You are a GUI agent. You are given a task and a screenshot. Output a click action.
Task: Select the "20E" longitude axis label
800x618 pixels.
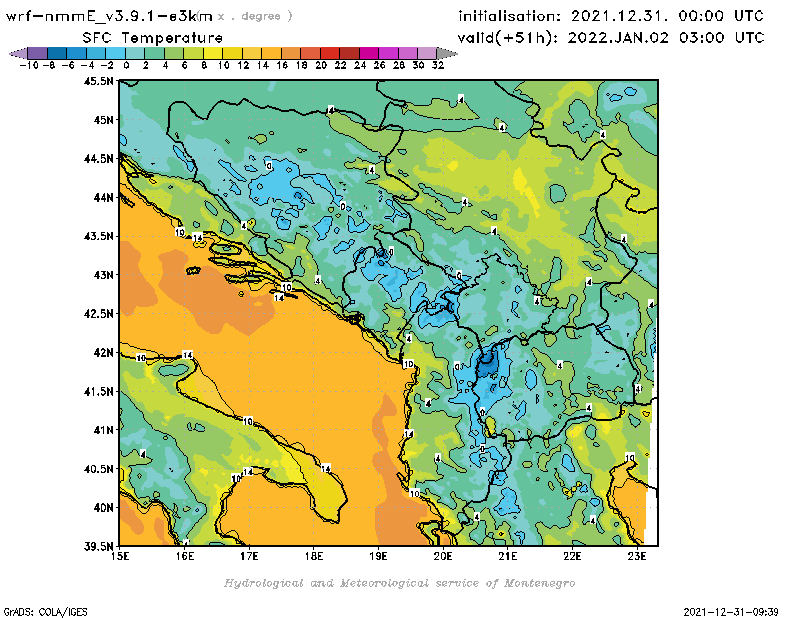pos(443,556)
